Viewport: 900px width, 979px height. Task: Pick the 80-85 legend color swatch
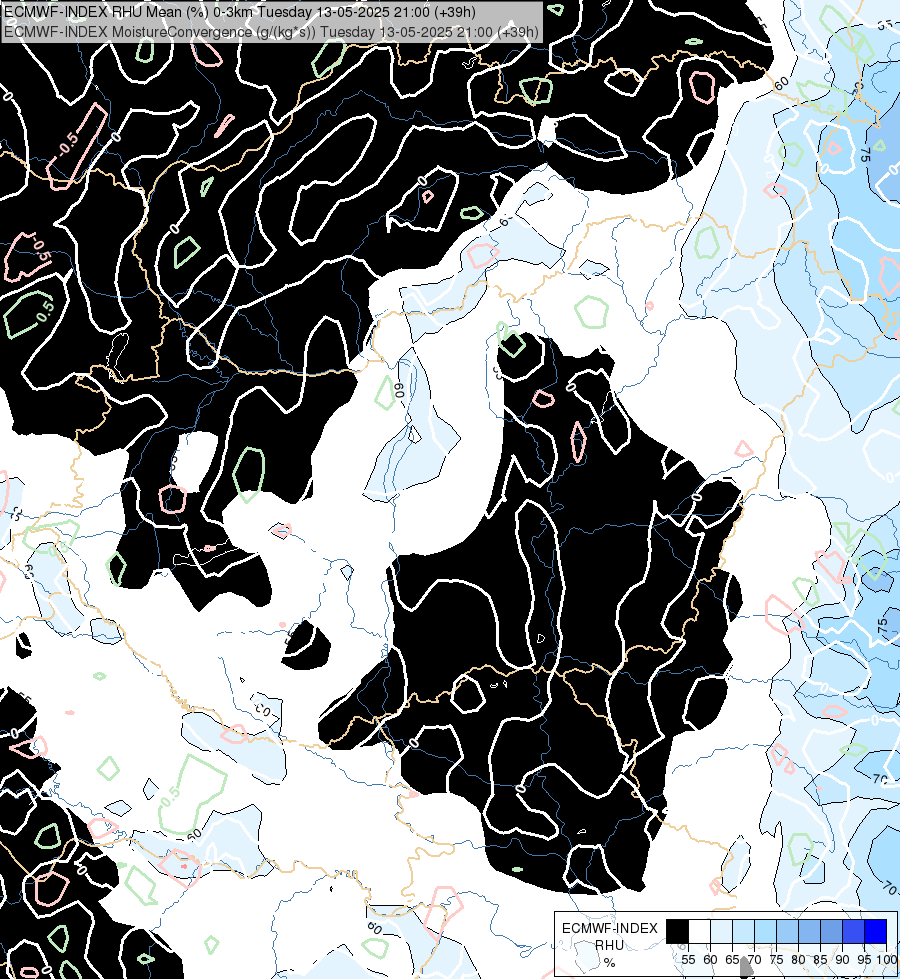(809, 931)
